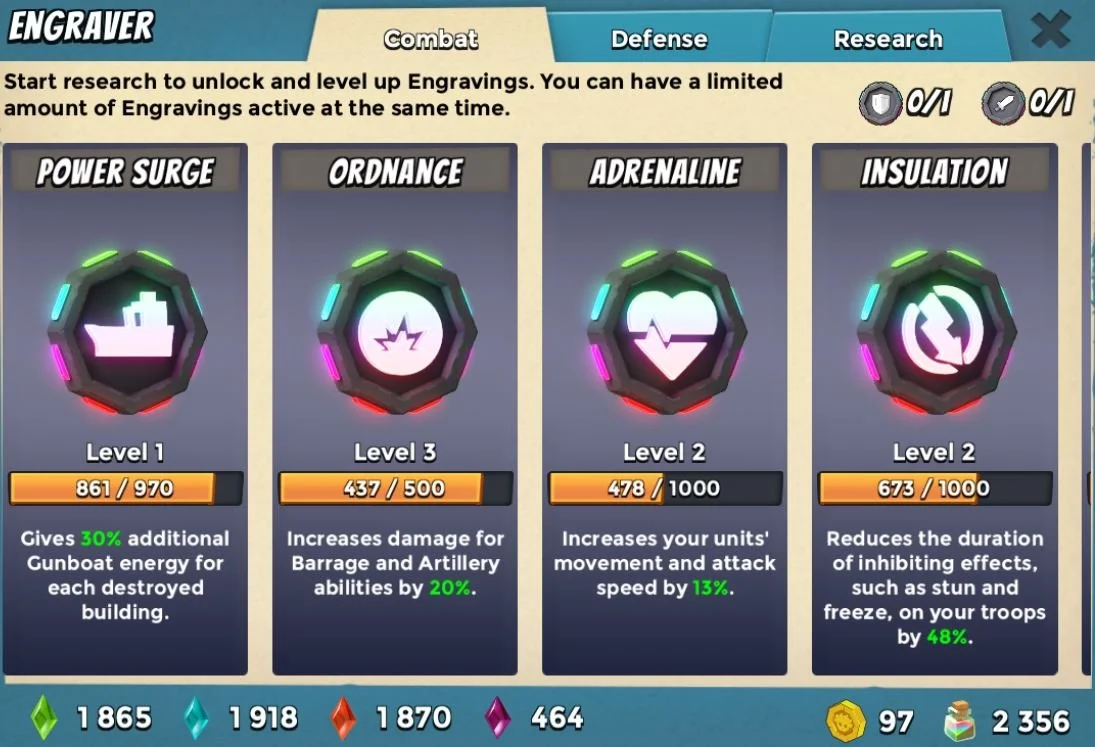Open the Ordnance card title

point(395,172)
